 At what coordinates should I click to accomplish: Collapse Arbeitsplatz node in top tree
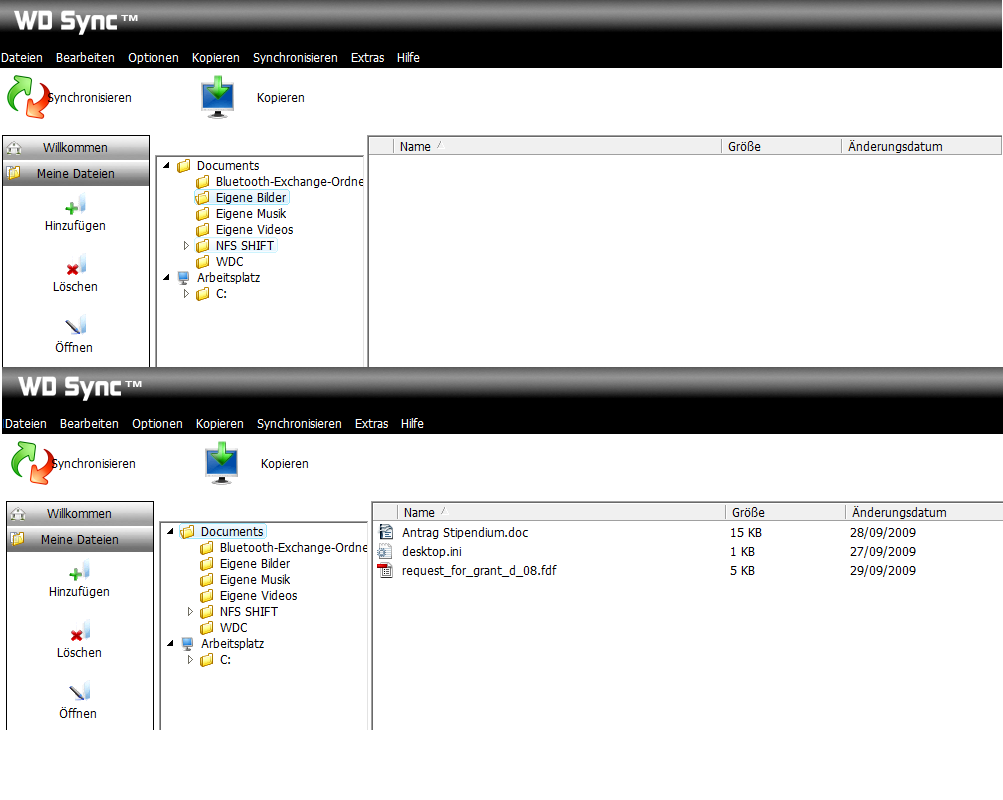click(x=166, y=277)
